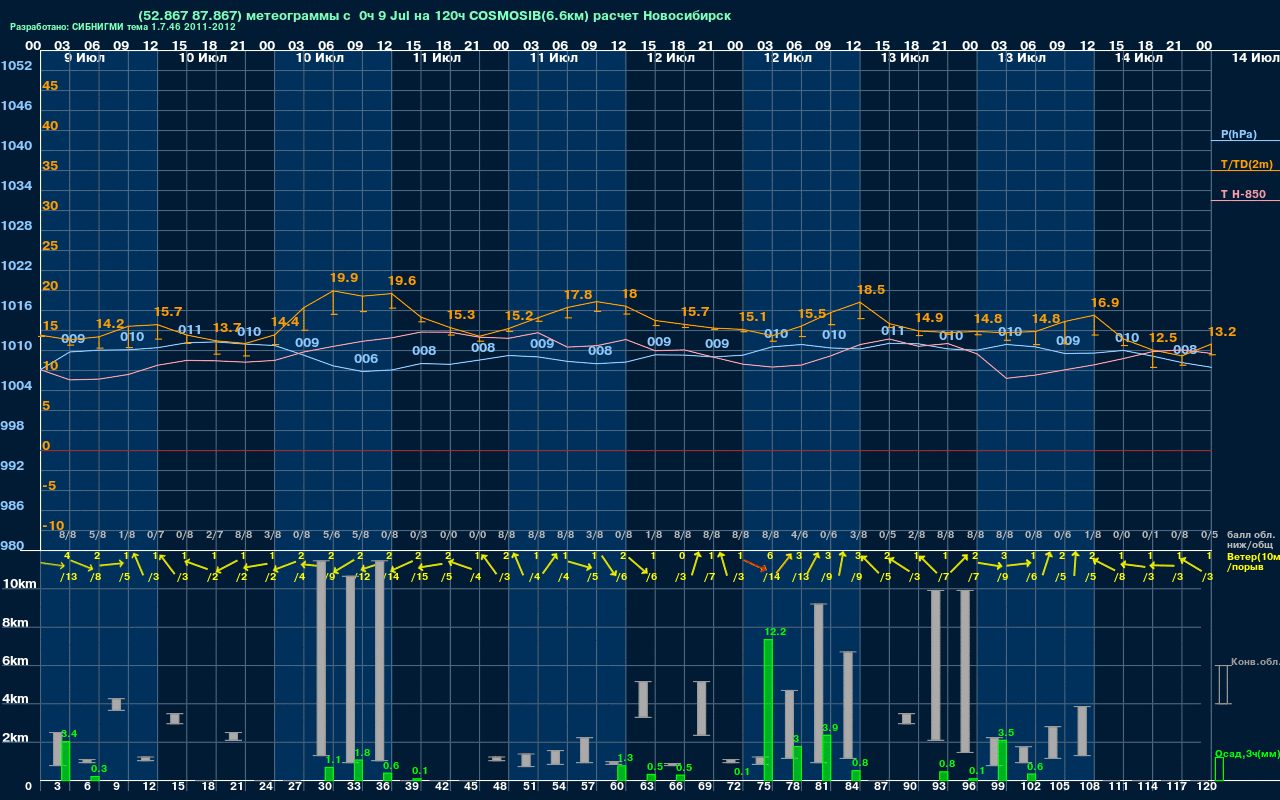Click the temperature value 13.7
Image resolution: width=1280 pixels, height=800 pixels.
(x=227, y=328)
